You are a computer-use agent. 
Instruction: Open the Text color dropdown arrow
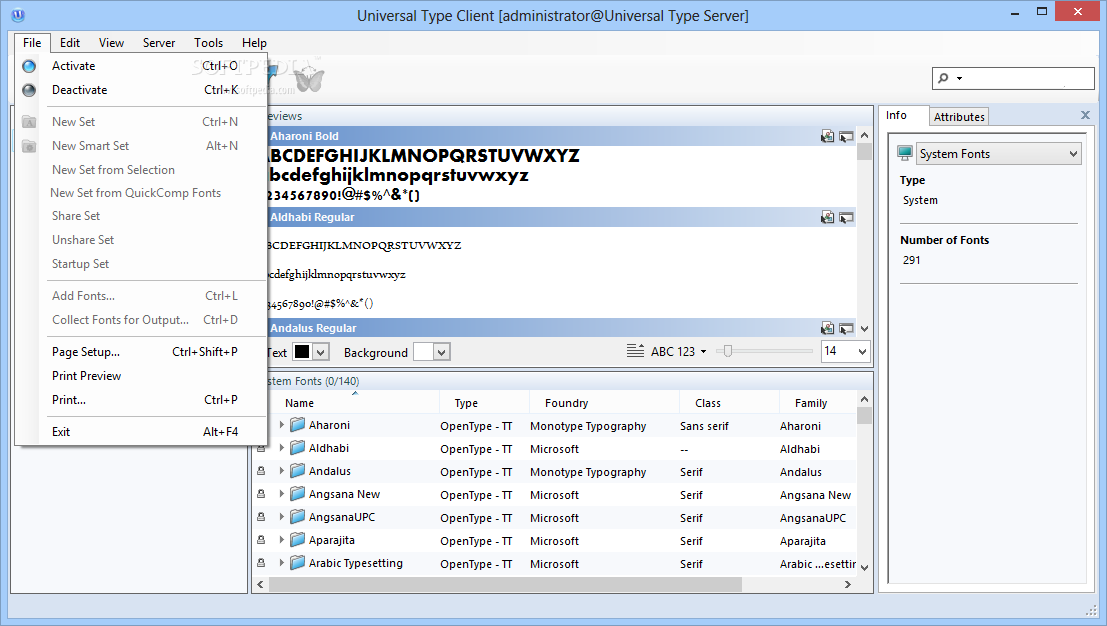point(321,352)
